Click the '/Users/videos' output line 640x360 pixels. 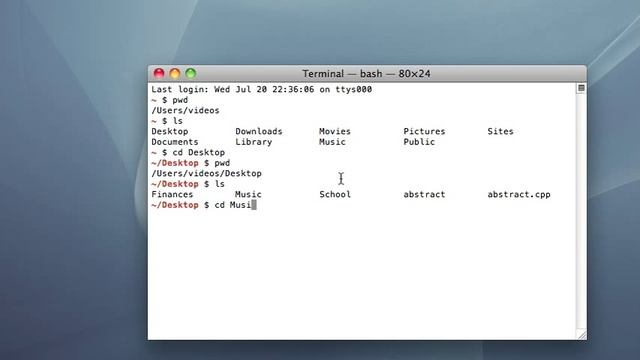click(185, 111)
